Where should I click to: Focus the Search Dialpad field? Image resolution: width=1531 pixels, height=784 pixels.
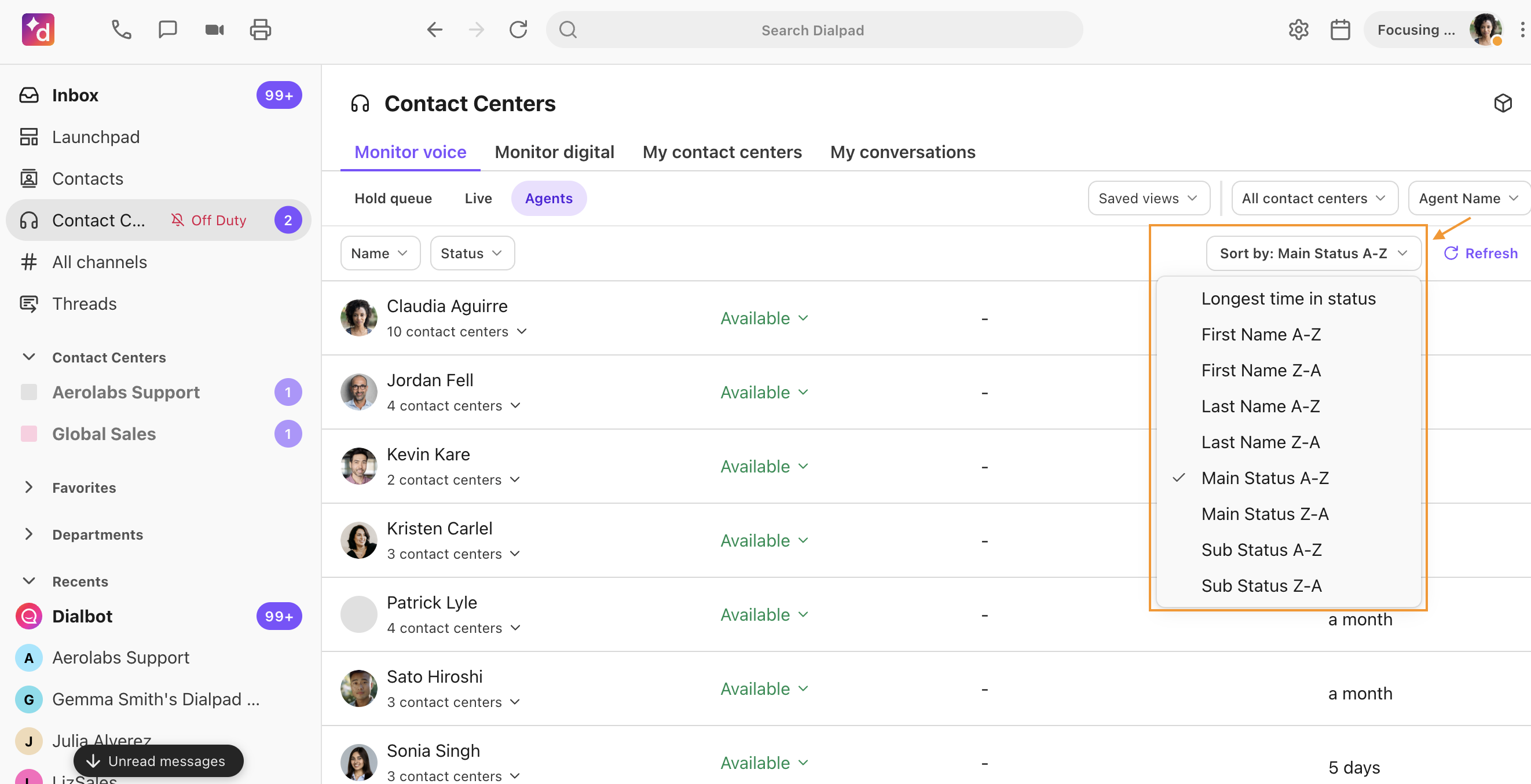[x=814, y=30]
